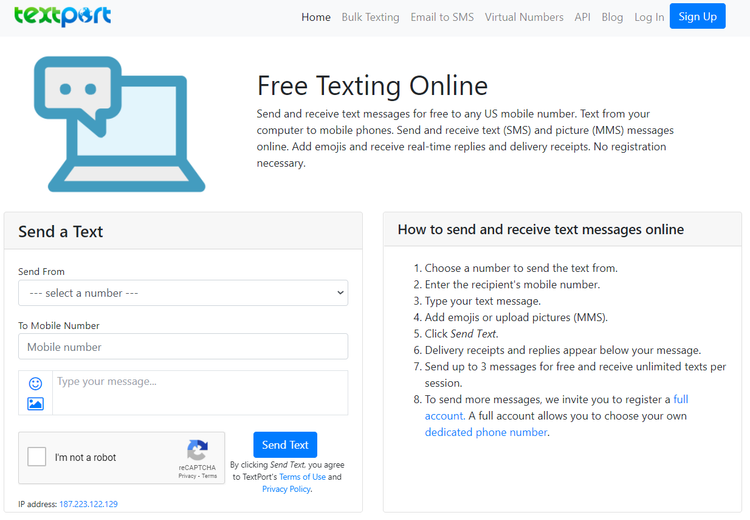The width and height of the screenshot is (750, 520).
Task: Click step Click Send Text
Action: click(x=462, y=333)
